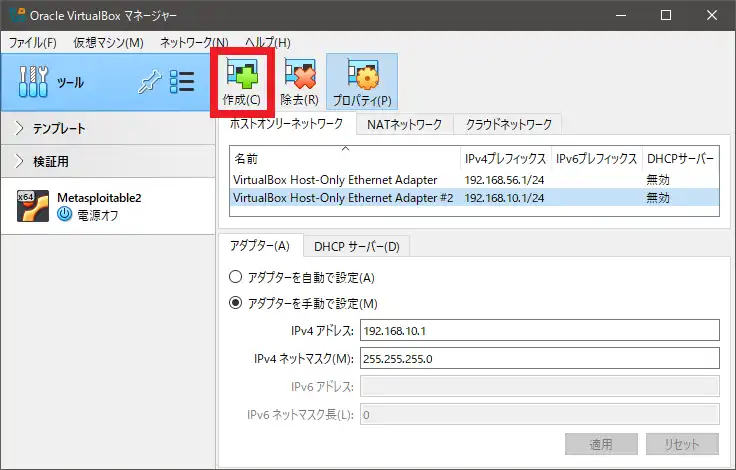Screen dimensions: 736x470
Task: Switch to the NATネットワーク tab
Action: click(404, 124)
